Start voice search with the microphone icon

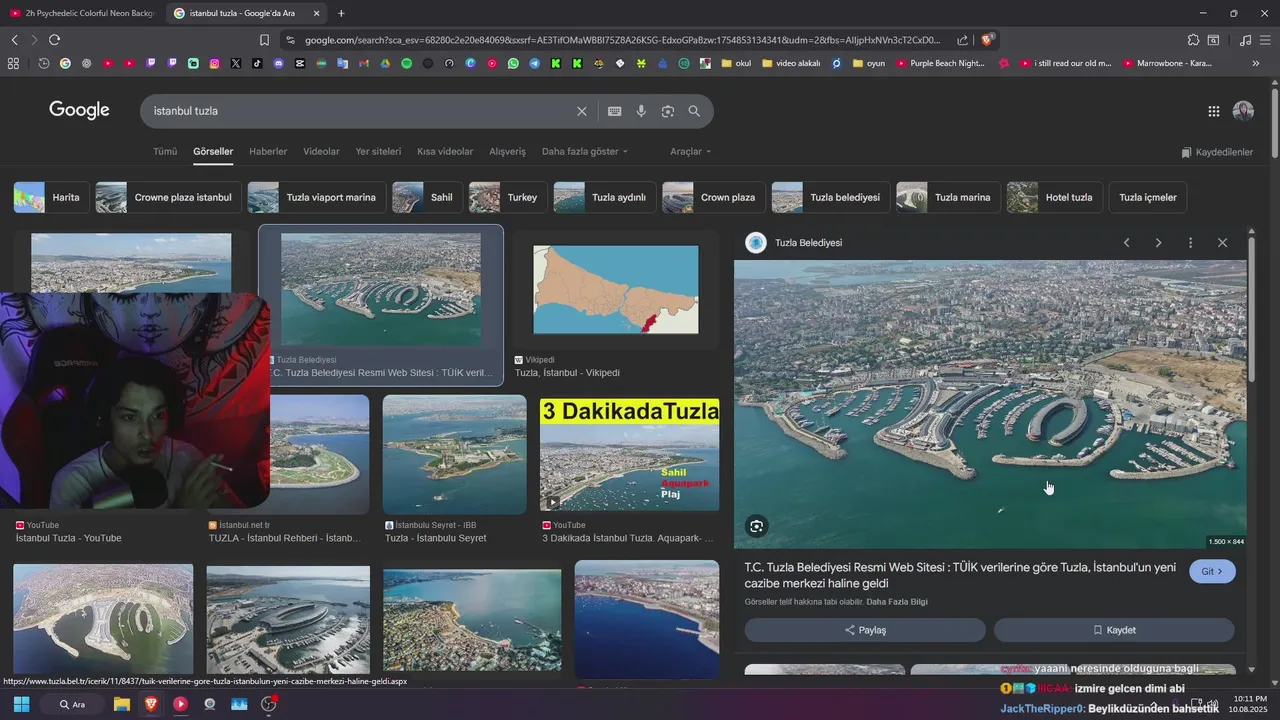click(x=641, y=111)
